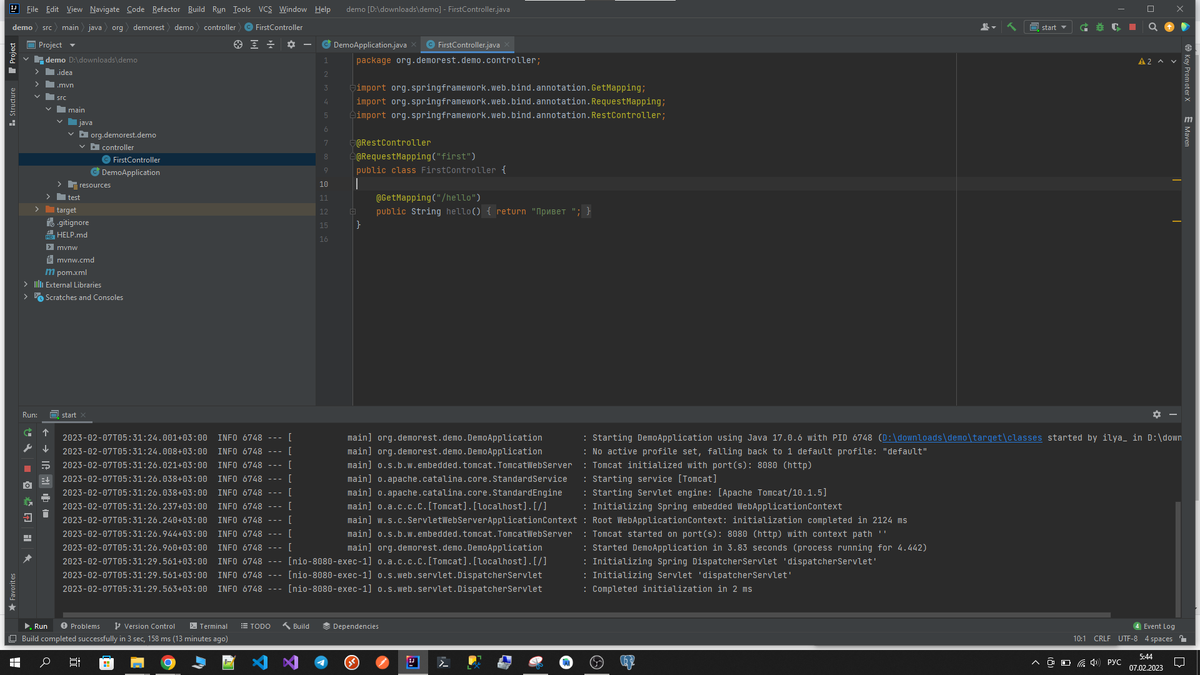This screenshot has width=1200, height=675.
Task: Clear console with trash icon
Action: pos(45,514)
